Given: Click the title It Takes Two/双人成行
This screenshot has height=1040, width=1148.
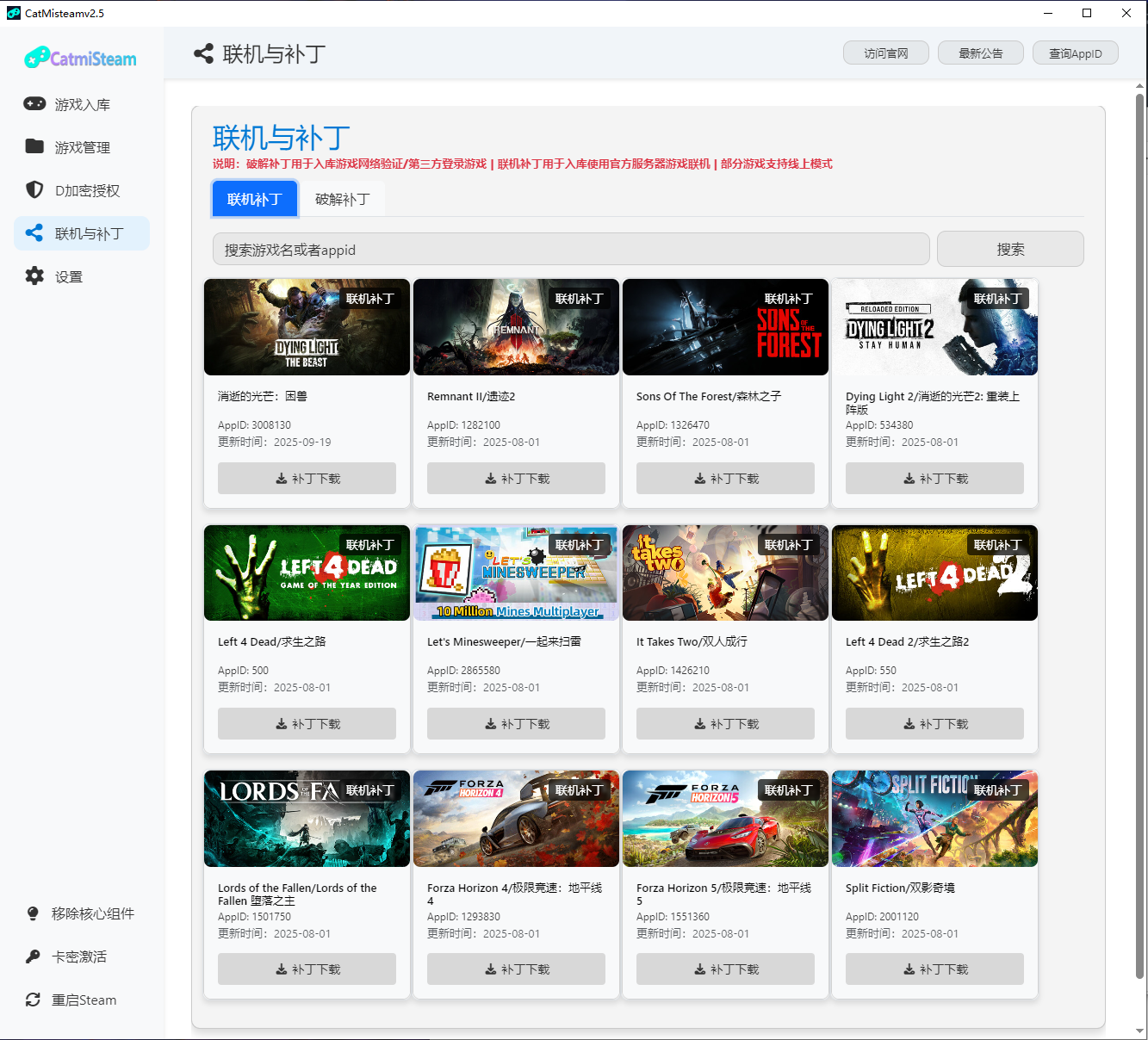Looking at the screenshot, I should [x=692, y=641].
